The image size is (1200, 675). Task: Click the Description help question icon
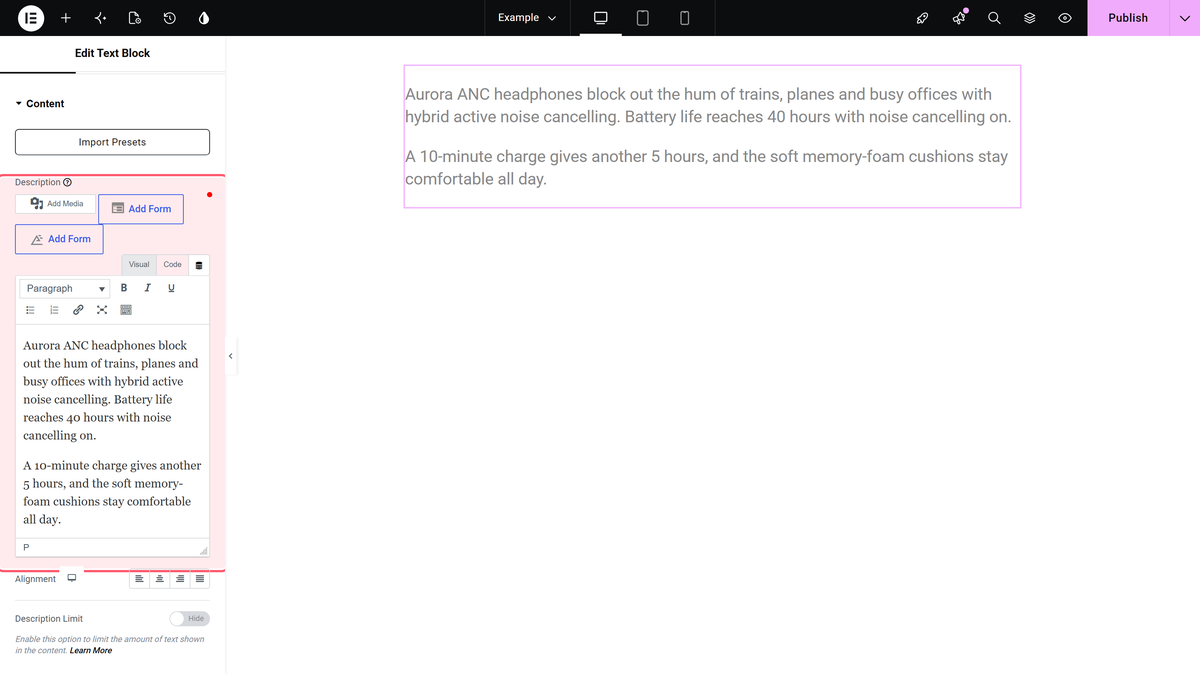68,183
